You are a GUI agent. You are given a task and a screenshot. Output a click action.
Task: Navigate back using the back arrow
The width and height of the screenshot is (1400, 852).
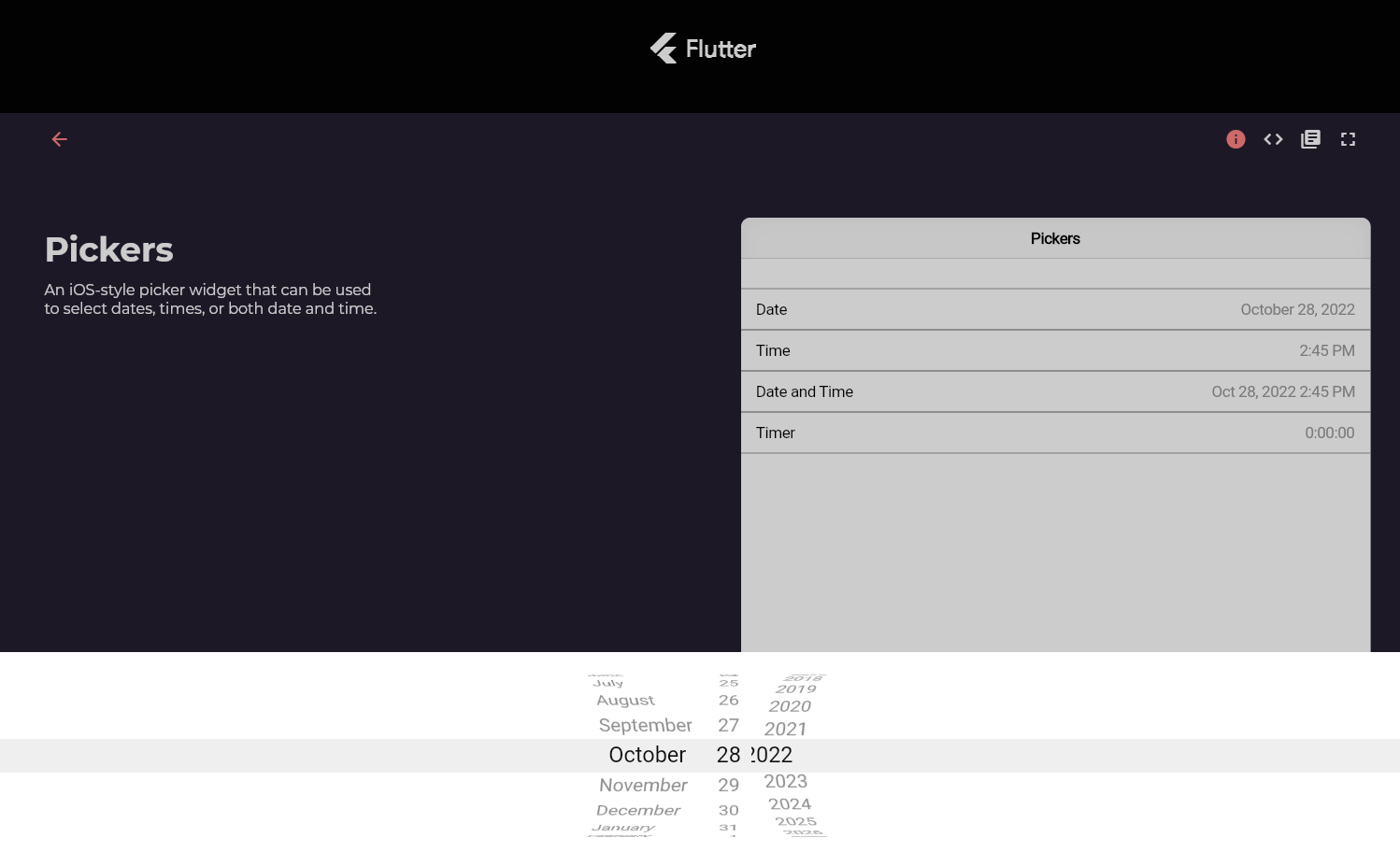[59, 138]
